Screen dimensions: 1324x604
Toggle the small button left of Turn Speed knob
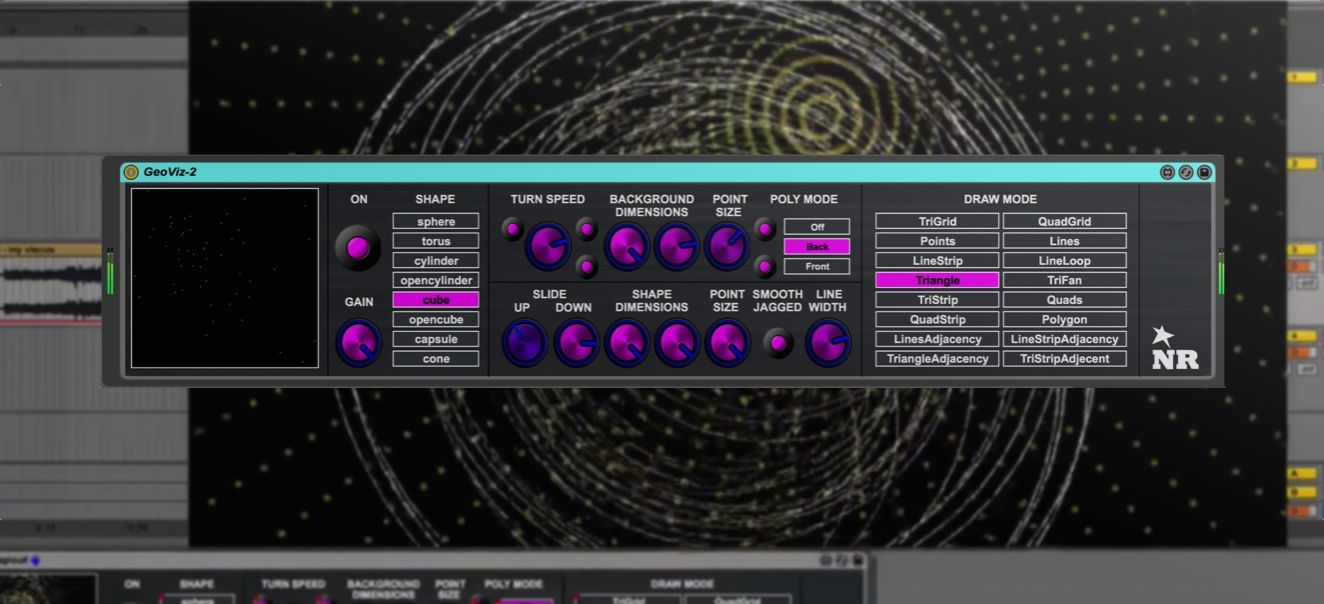(x=513, y=229)
